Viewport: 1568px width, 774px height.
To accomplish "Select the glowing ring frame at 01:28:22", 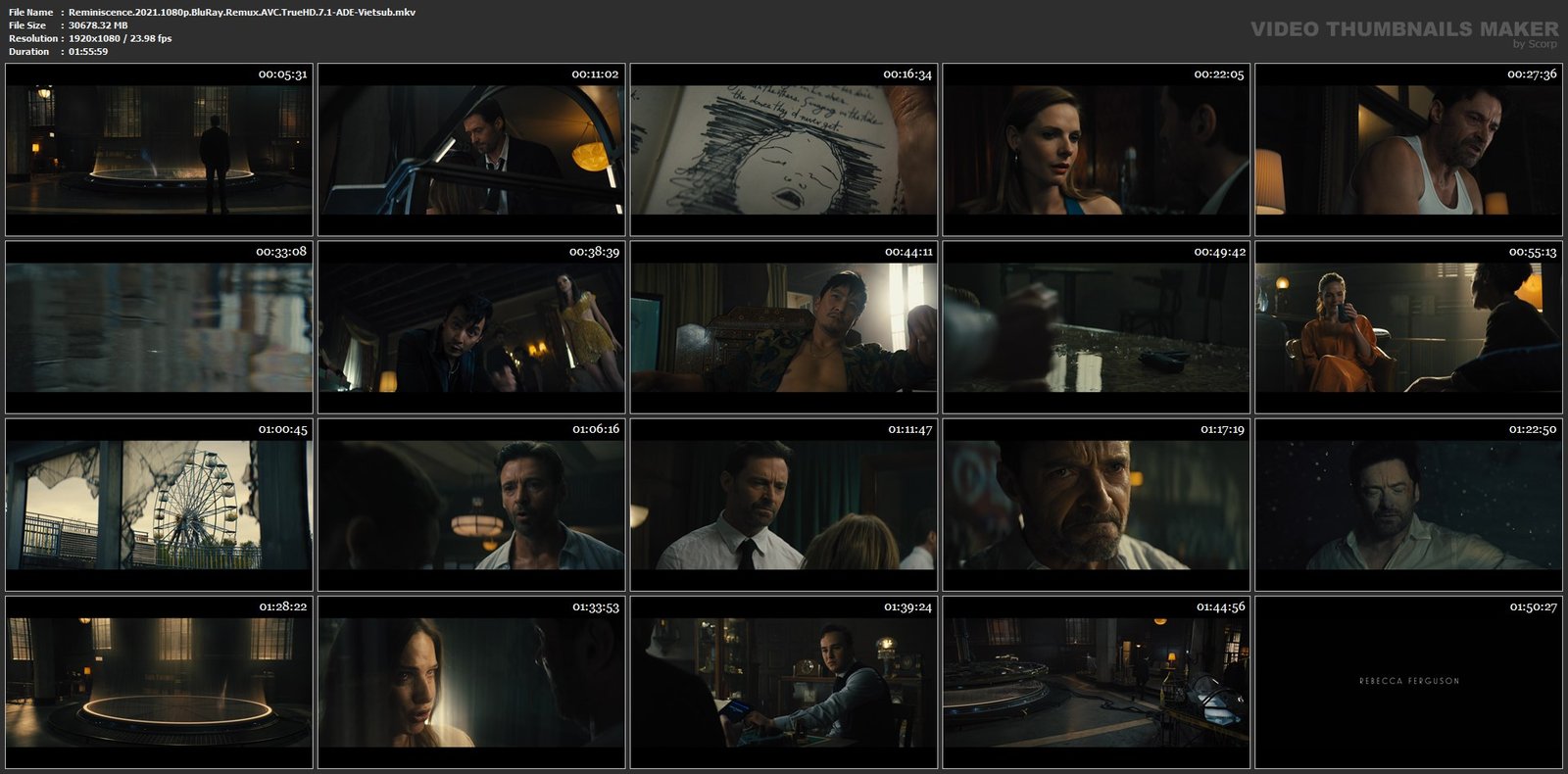I will [159, 682].
